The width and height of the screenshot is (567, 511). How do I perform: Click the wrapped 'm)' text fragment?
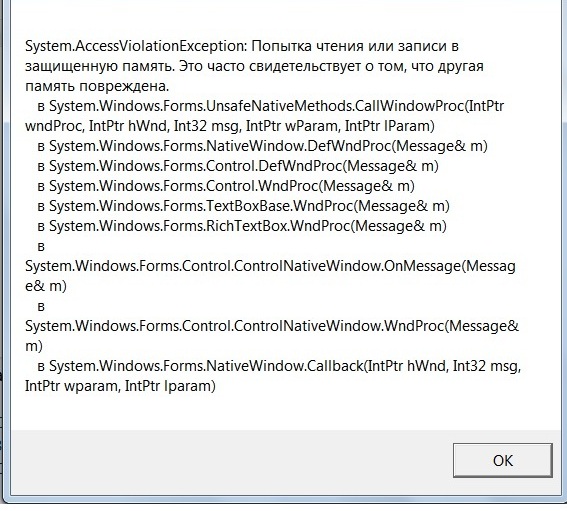coord(34,346)
